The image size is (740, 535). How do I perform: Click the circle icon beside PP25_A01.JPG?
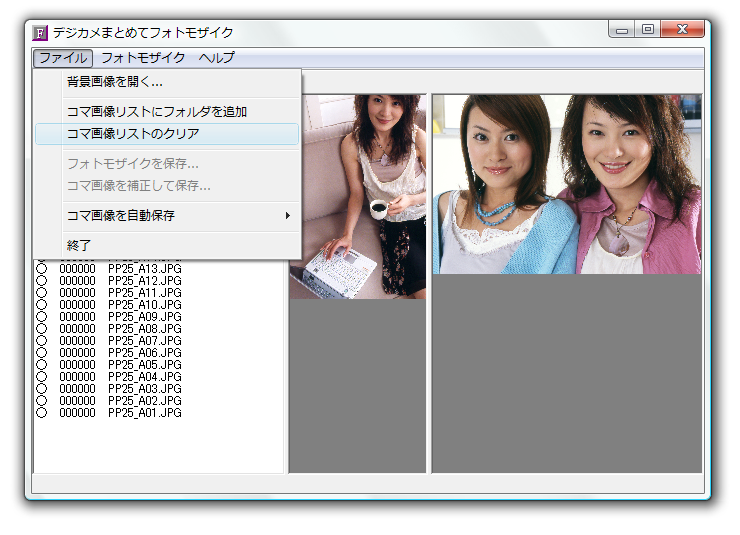[42, 413]
